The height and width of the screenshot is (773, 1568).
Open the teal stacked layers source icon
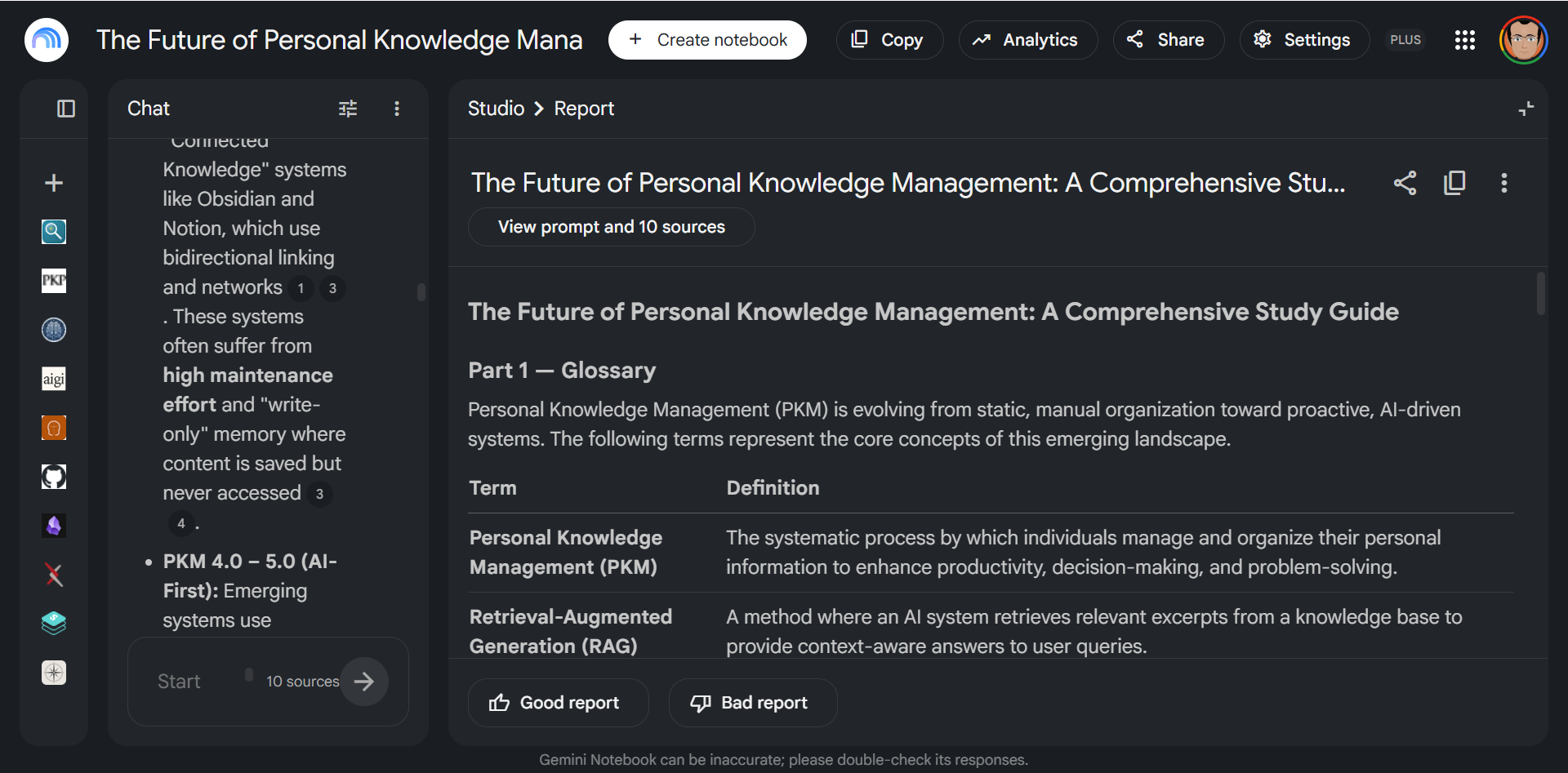(x=54, y=624)
